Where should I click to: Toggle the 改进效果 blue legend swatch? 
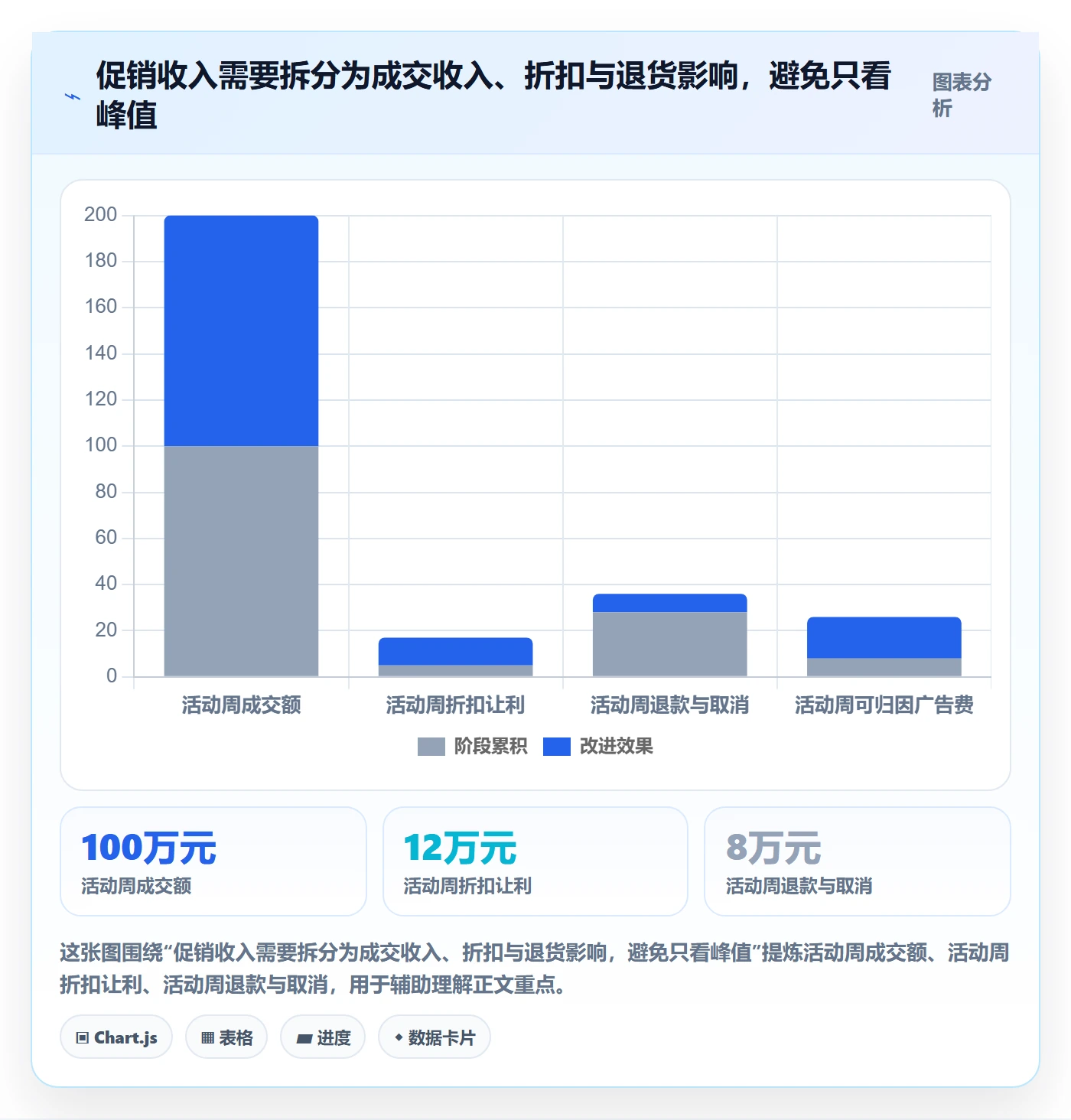557,747
